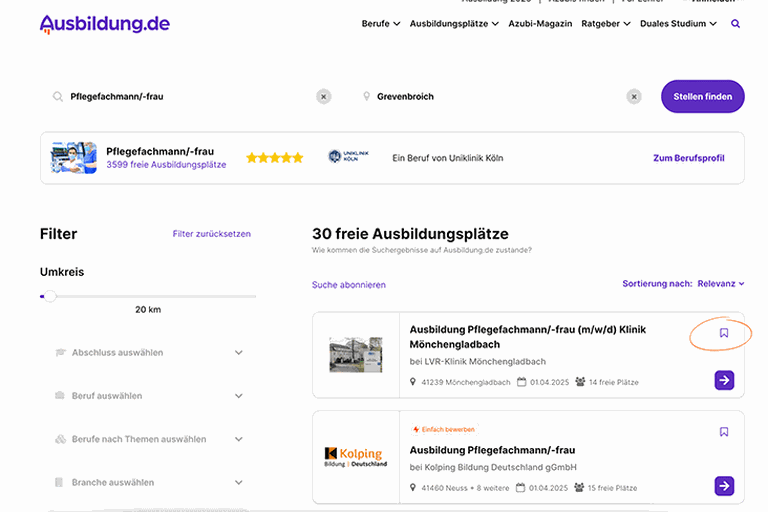Click the Kolping company logo thumbnail
Screen dimensions: 768x512
click(x=354, y=457)
